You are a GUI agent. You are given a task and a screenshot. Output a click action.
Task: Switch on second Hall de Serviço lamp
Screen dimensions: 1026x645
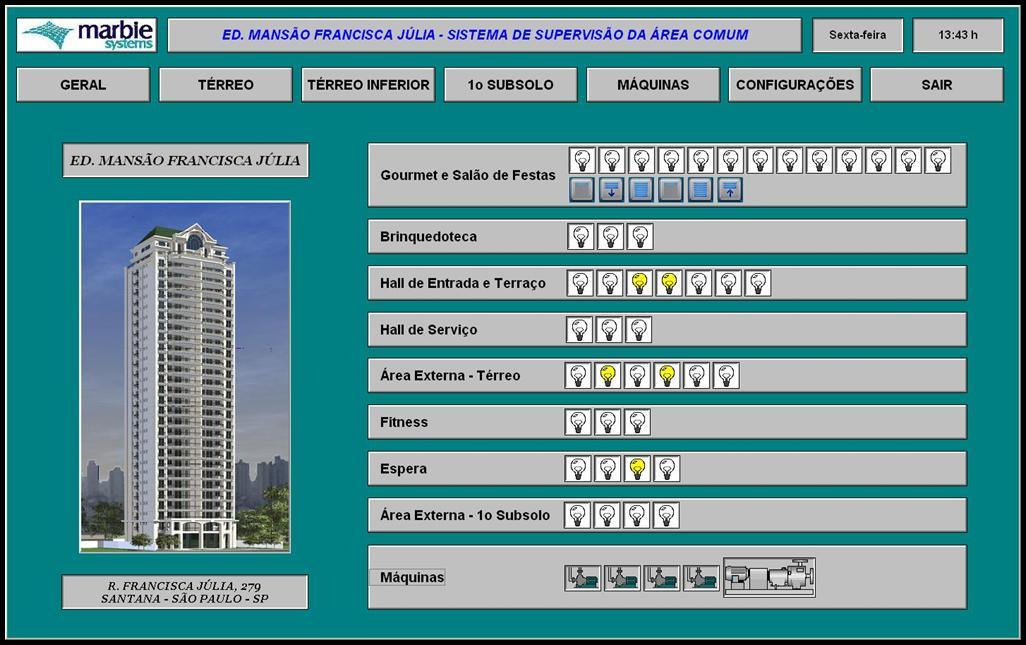click(609, 330)
